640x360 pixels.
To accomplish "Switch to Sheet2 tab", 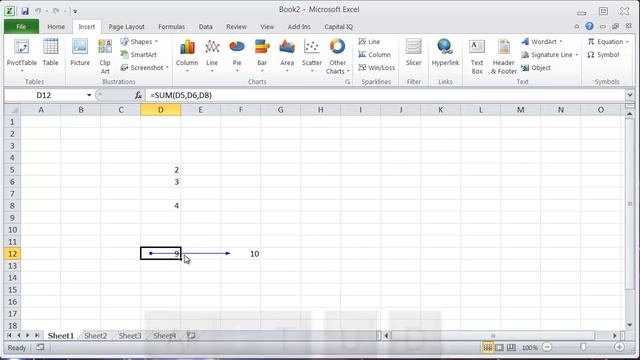I will coord(95,336).
